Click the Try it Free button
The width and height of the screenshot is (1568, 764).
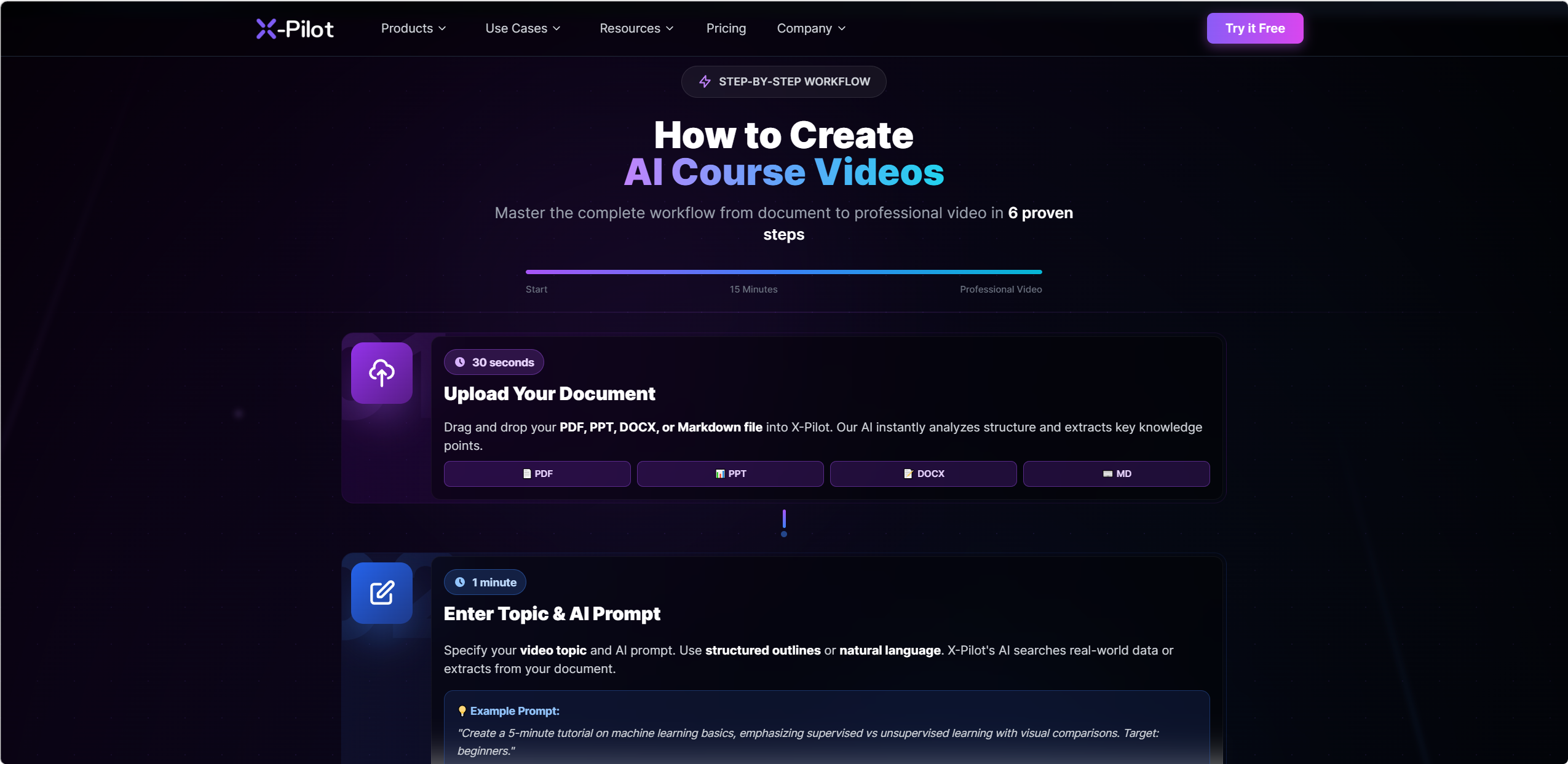(x=1254, y=28)
